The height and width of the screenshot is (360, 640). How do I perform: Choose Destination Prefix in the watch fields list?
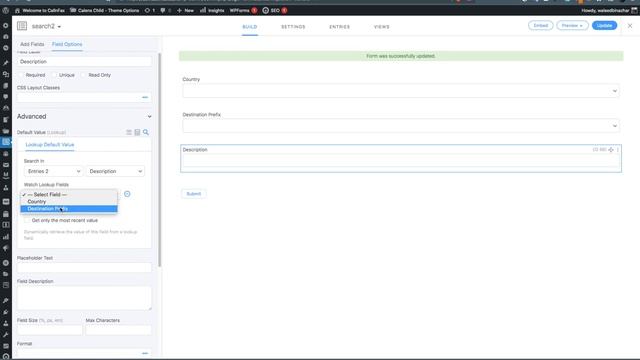pos(69,209)
